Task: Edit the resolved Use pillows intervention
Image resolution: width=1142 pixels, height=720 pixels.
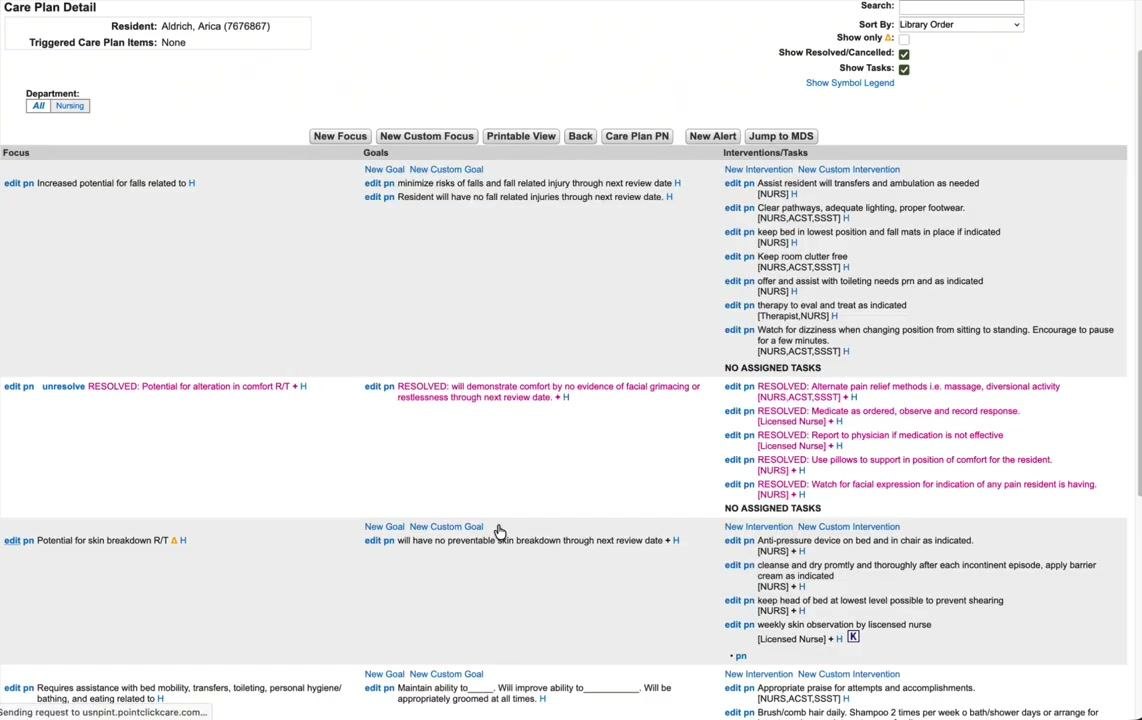Action: tap(733, 460)
